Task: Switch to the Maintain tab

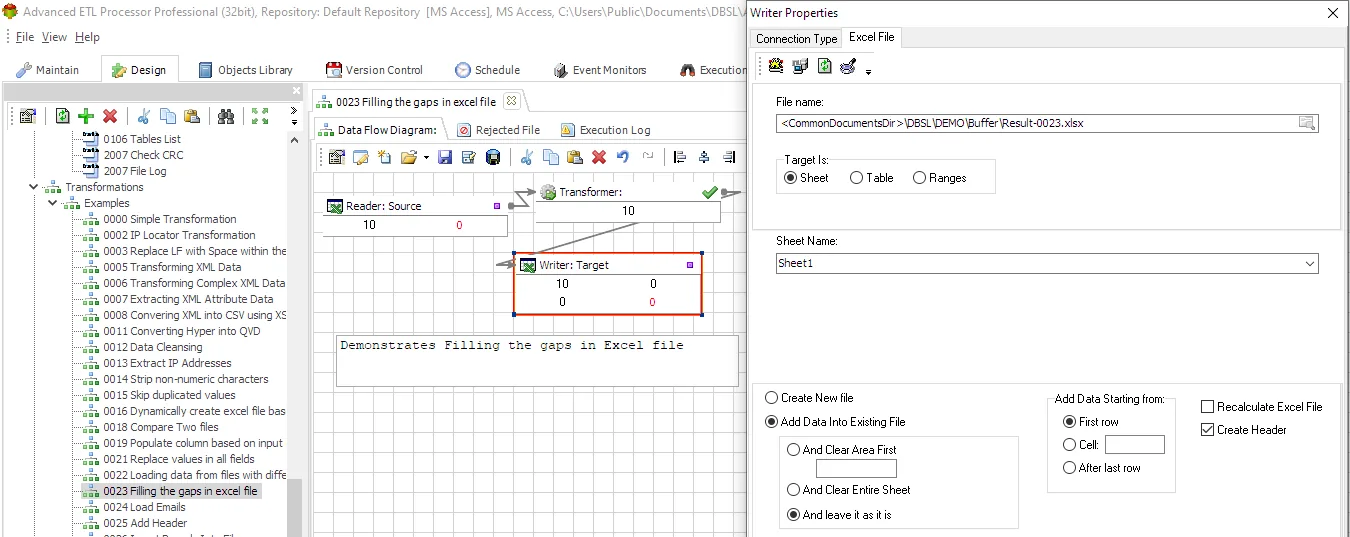Action: (48, 70)
